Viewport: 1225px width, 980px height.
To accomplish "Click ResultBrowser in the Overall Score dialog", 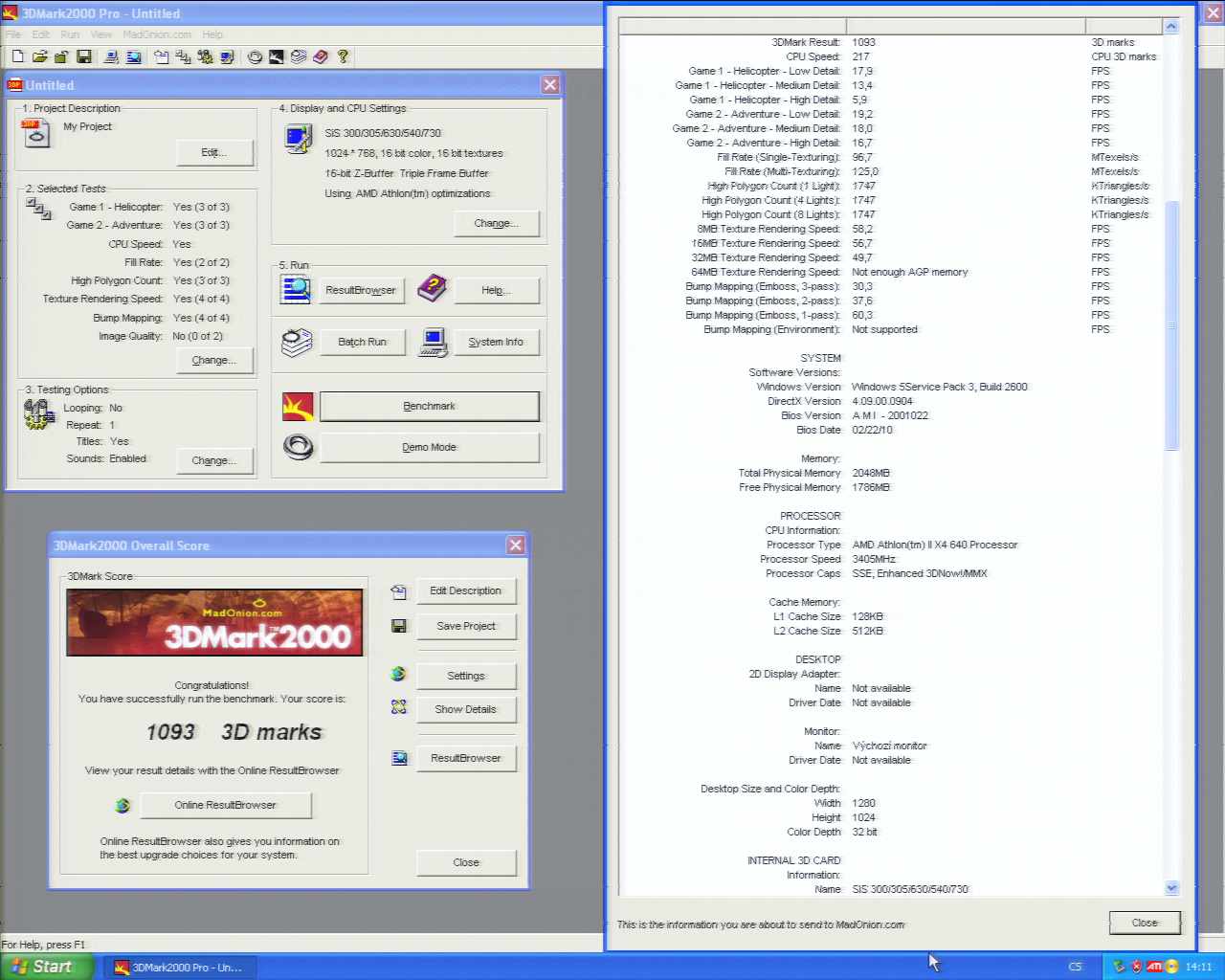I will [466, 758].
